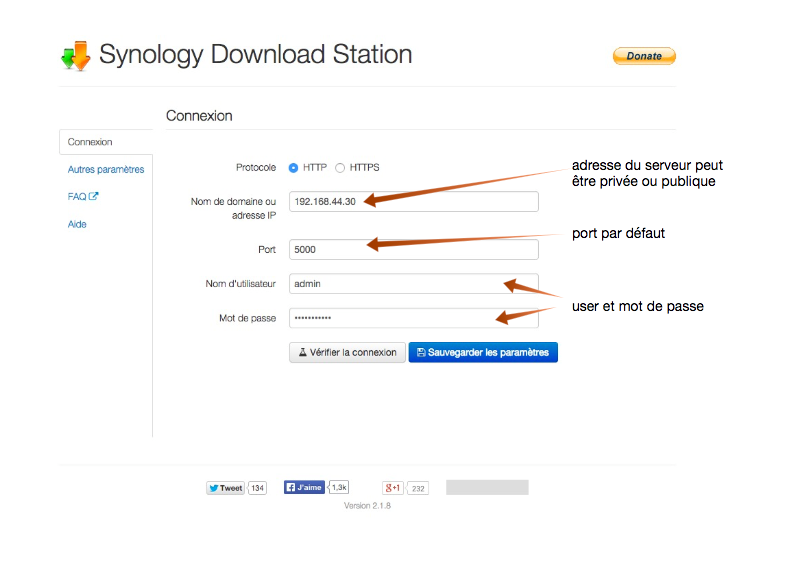787x562 pixels.
Task: Click the Synology Download Station logo icon
Action: [x=75, y=55]
